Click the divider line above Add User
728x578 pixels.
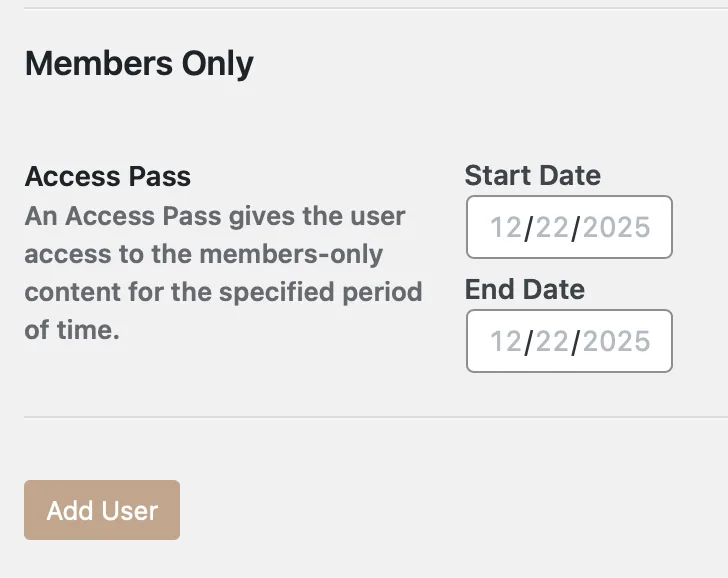point(364,417)
